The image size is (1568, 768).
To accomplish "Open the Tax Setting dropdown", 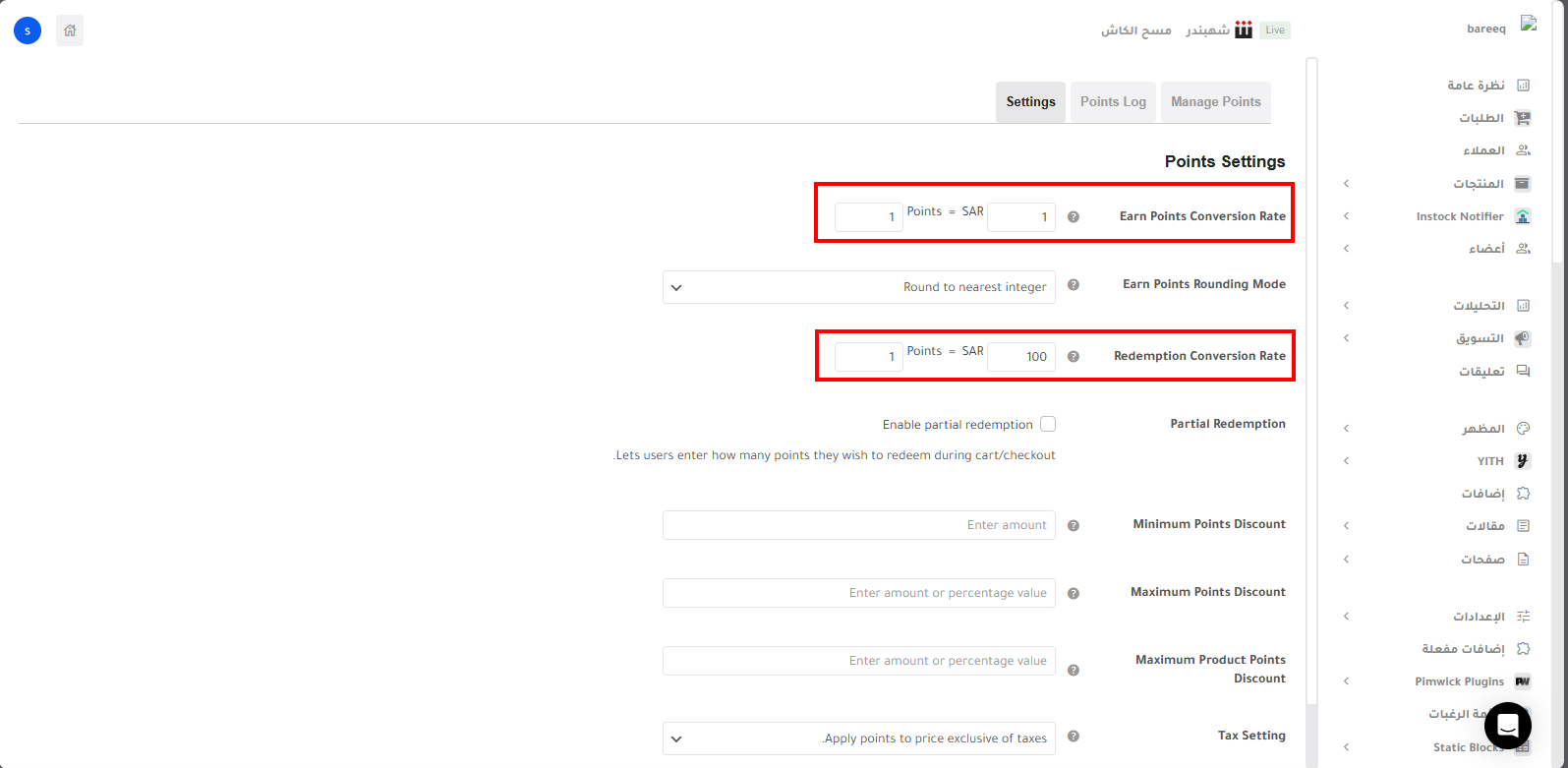I will (858, 738).
